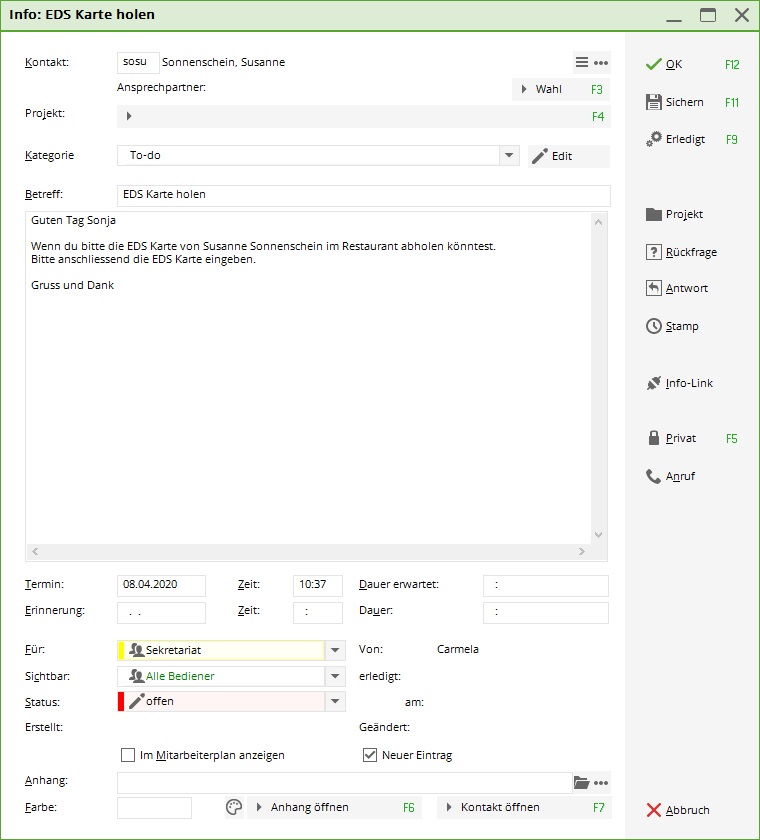Image resolution: width=760 pixels, height=840 pixels.
Task: Open color palette icon next to Farbe
Action: click(232, 807)
